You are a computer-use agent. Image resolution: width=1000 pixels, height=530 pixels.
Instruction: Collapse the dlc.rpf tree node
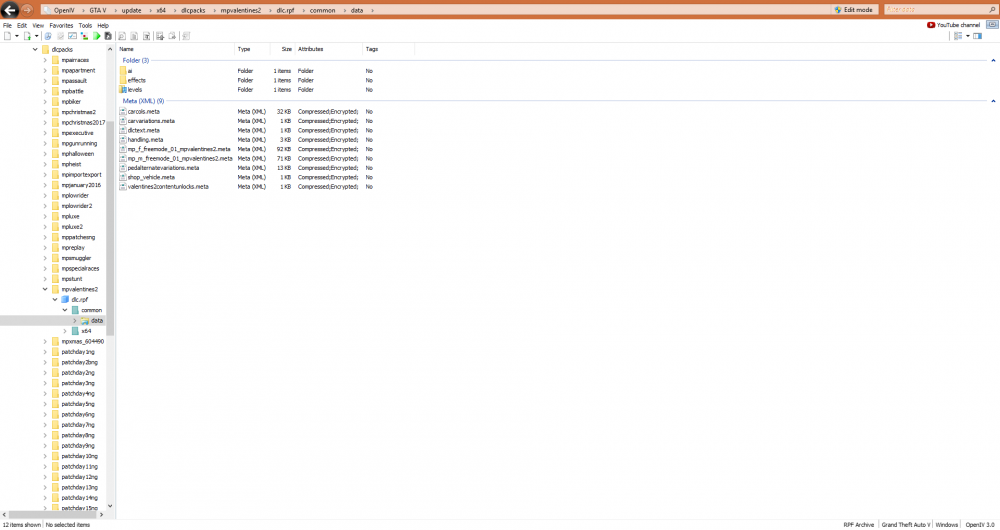click(55, 299)
